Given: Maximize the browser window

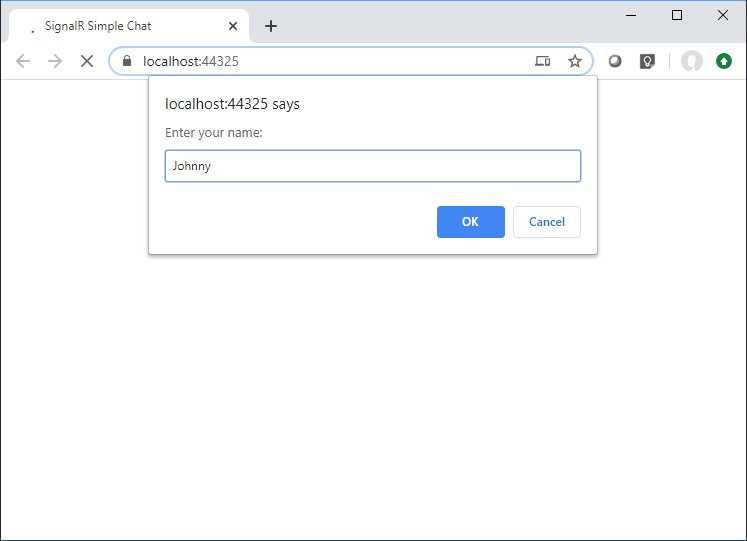Looking at the screenshot, I should click(676, 15).
